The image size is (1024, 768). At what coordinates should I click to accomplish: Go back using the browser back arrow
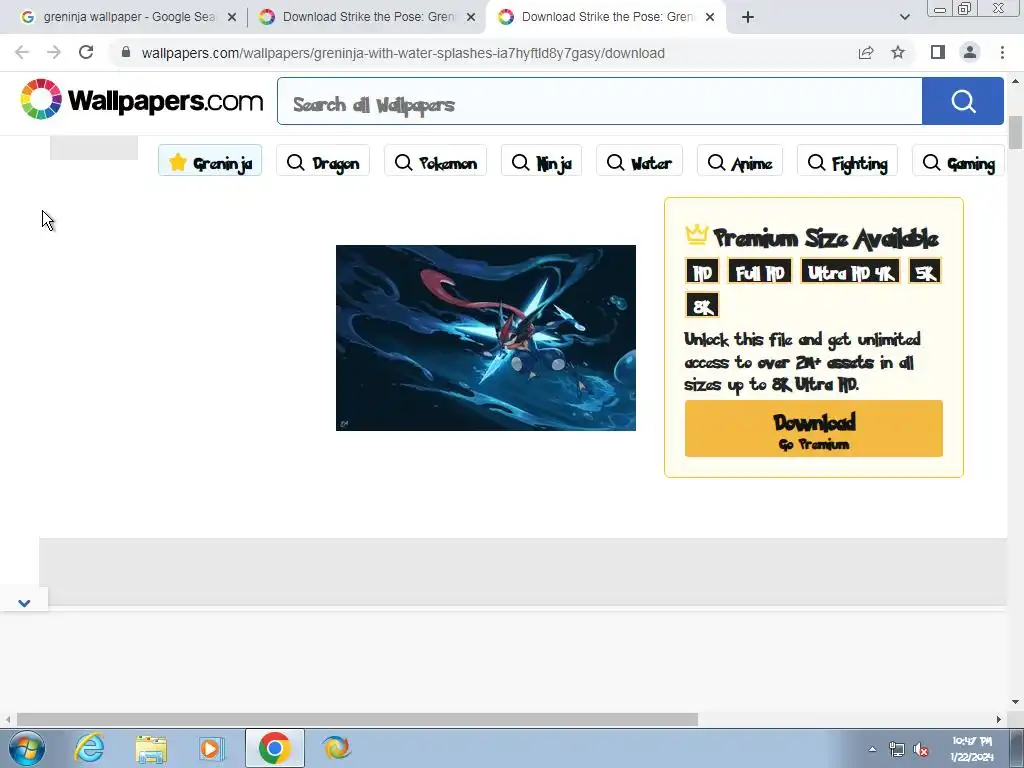click(x=22, y=53)
